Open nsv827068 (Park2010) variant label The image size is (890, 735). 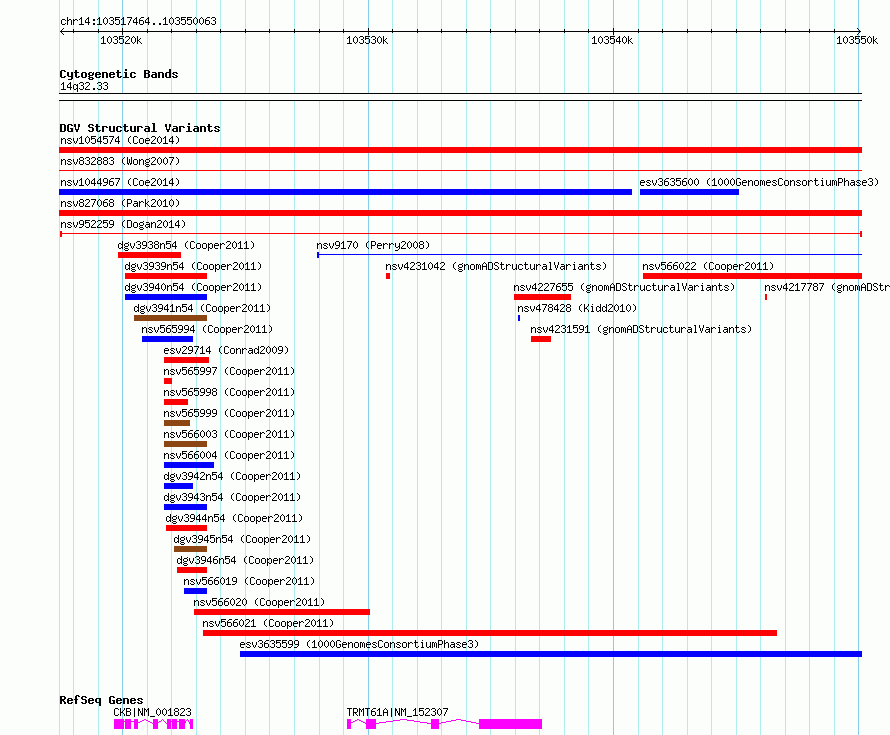[120, 203]
